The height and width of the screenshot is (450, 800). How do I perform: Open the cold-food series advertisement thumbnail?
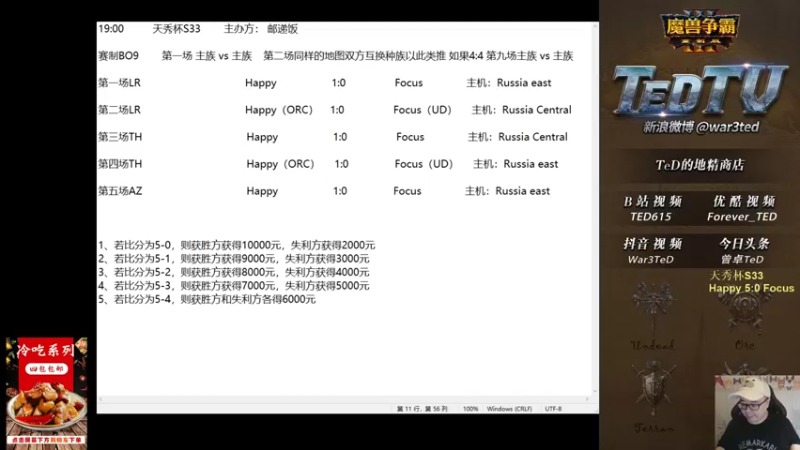(x=46, y=391)
